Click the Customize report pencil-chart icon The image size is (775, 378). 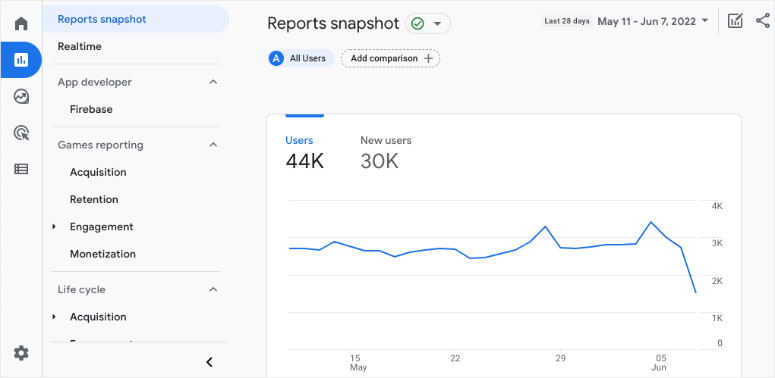(735, 21)
